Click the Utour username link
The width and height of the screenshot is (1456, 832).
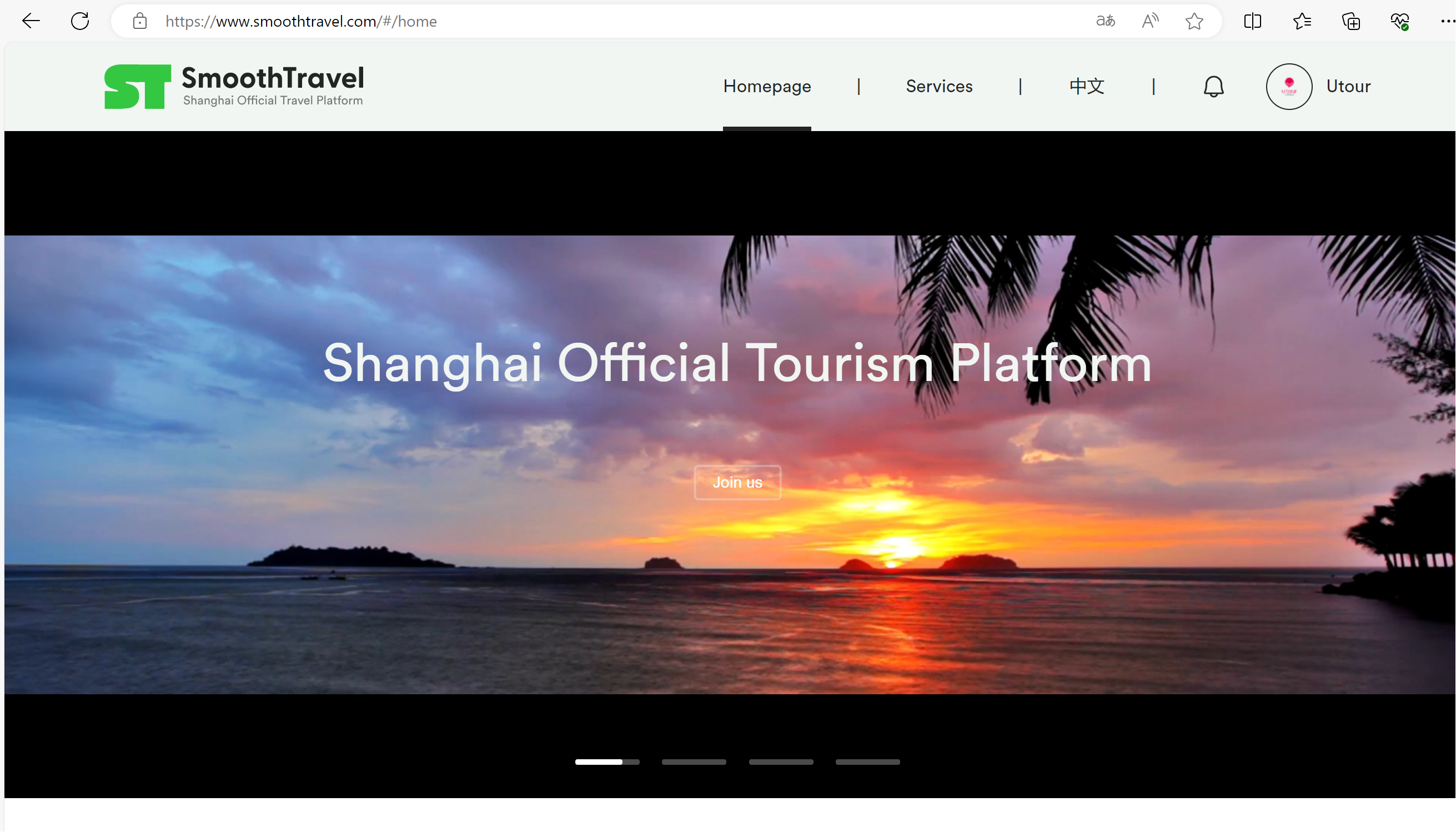click(x=1348, y=86)
